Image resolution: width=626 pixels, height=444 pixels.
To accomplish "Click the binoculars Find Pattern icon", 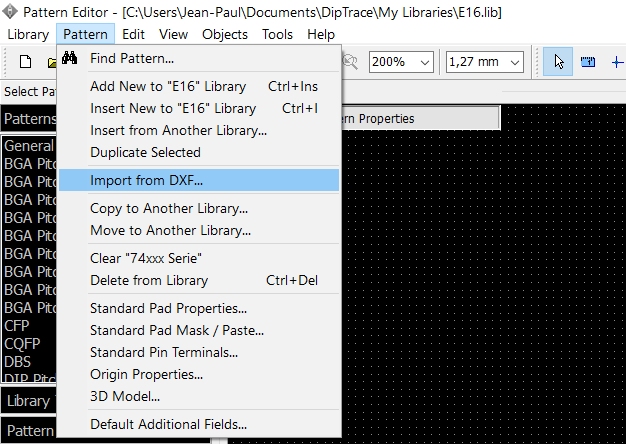I will [x=69, y=58].
